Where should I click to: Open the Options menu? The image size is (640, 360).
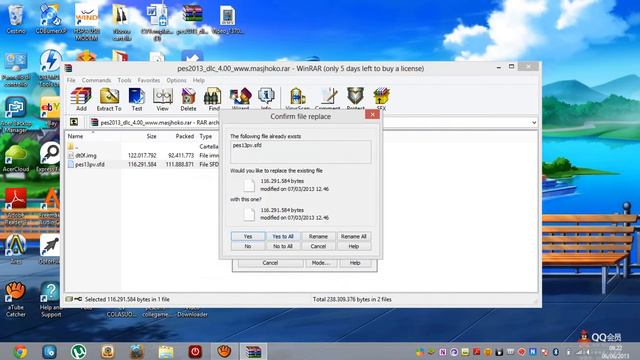[x=176, y=80]
